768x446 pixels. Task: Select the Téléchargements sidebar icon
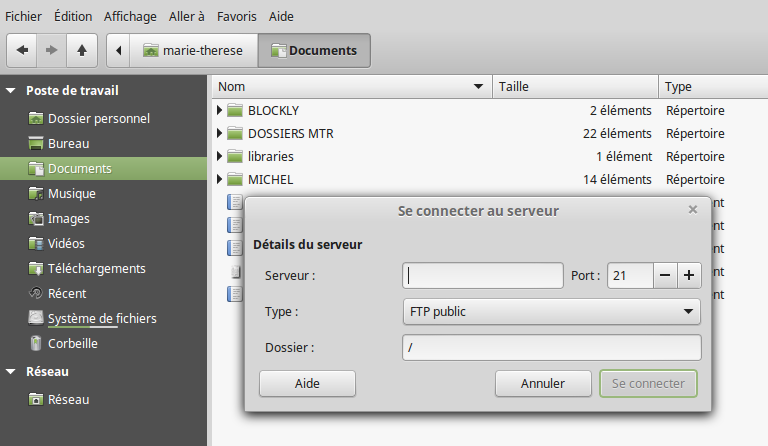(x=36, y=268)
